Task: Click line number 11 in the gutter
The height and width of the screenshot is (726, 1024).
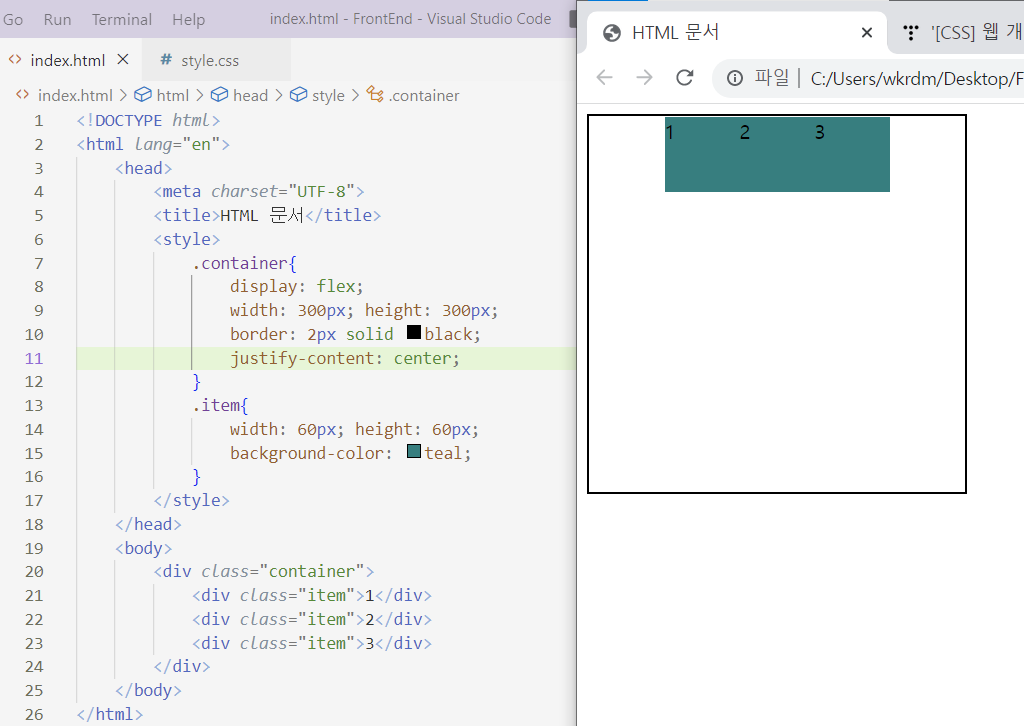Action: (34, 358)
